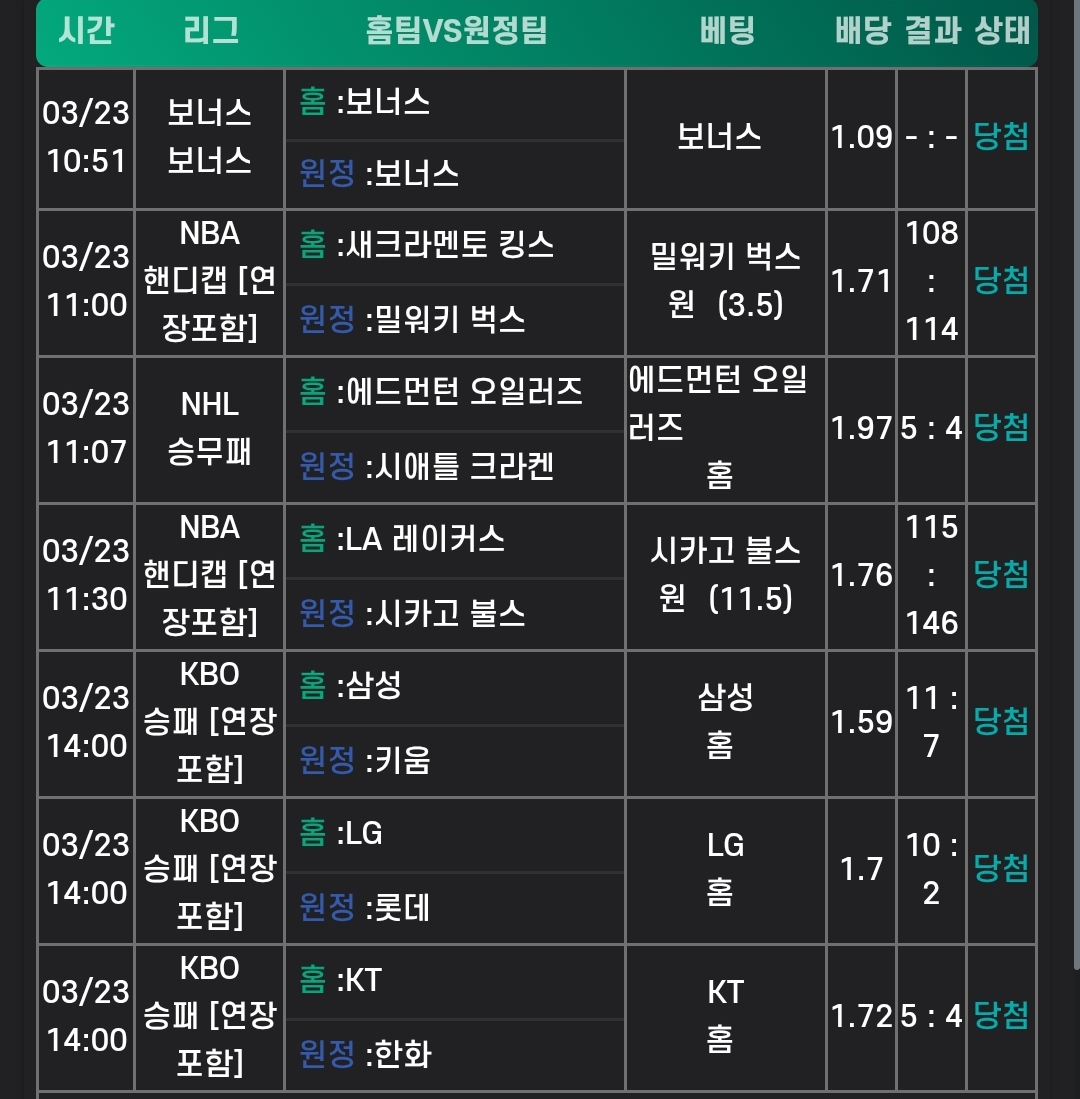The image size is (1080, 1099).
Task: Select away team 한화
Action: pyautogui.click(x=398, y=1054)
